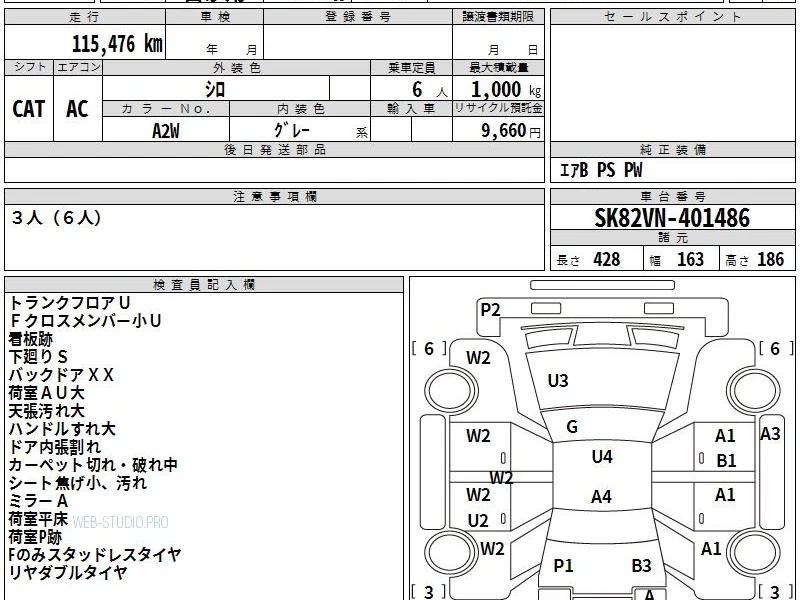The image size is (800, 600).
Task: Select the height value 186
Action: coord(770,259)
